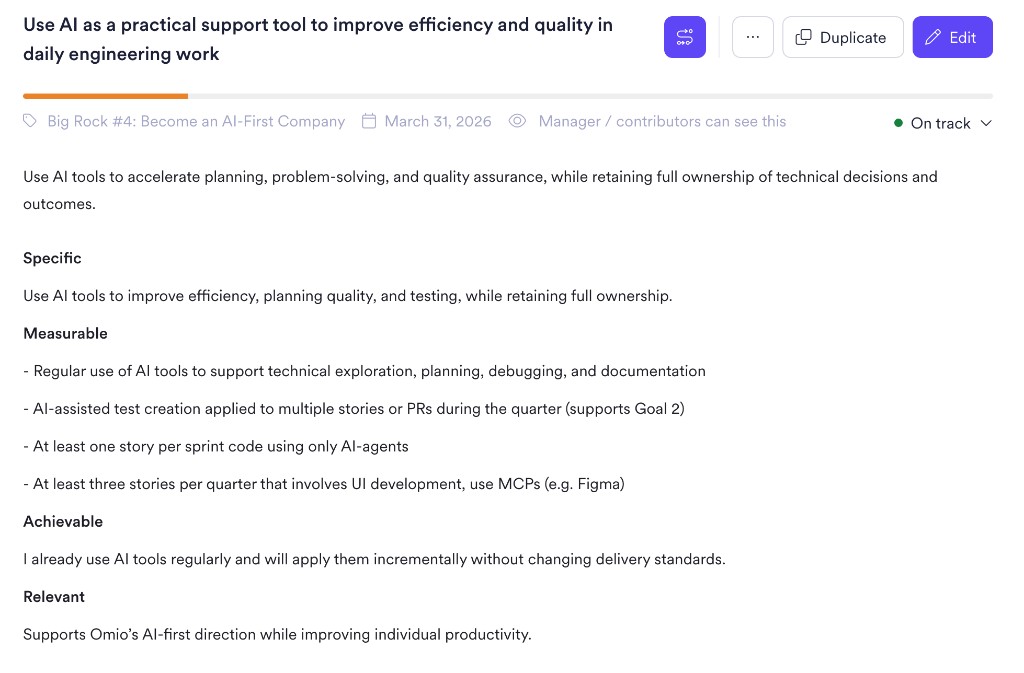Image resolution: width=1024 pixels, height=673 pixels.
Task: Duplicate this goal
Action: (x=842, y=37)
